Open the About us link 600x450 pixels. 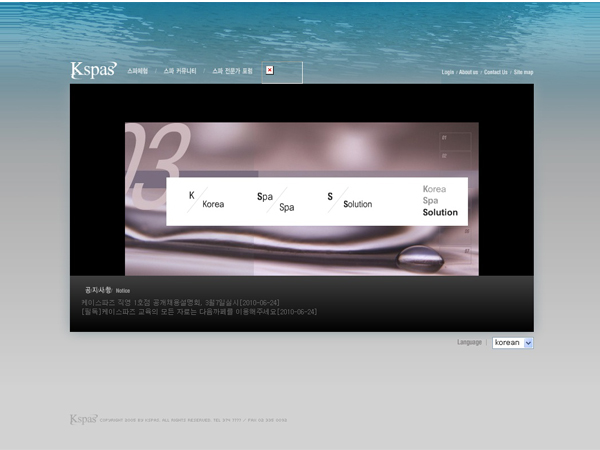[x=468, y=73]
